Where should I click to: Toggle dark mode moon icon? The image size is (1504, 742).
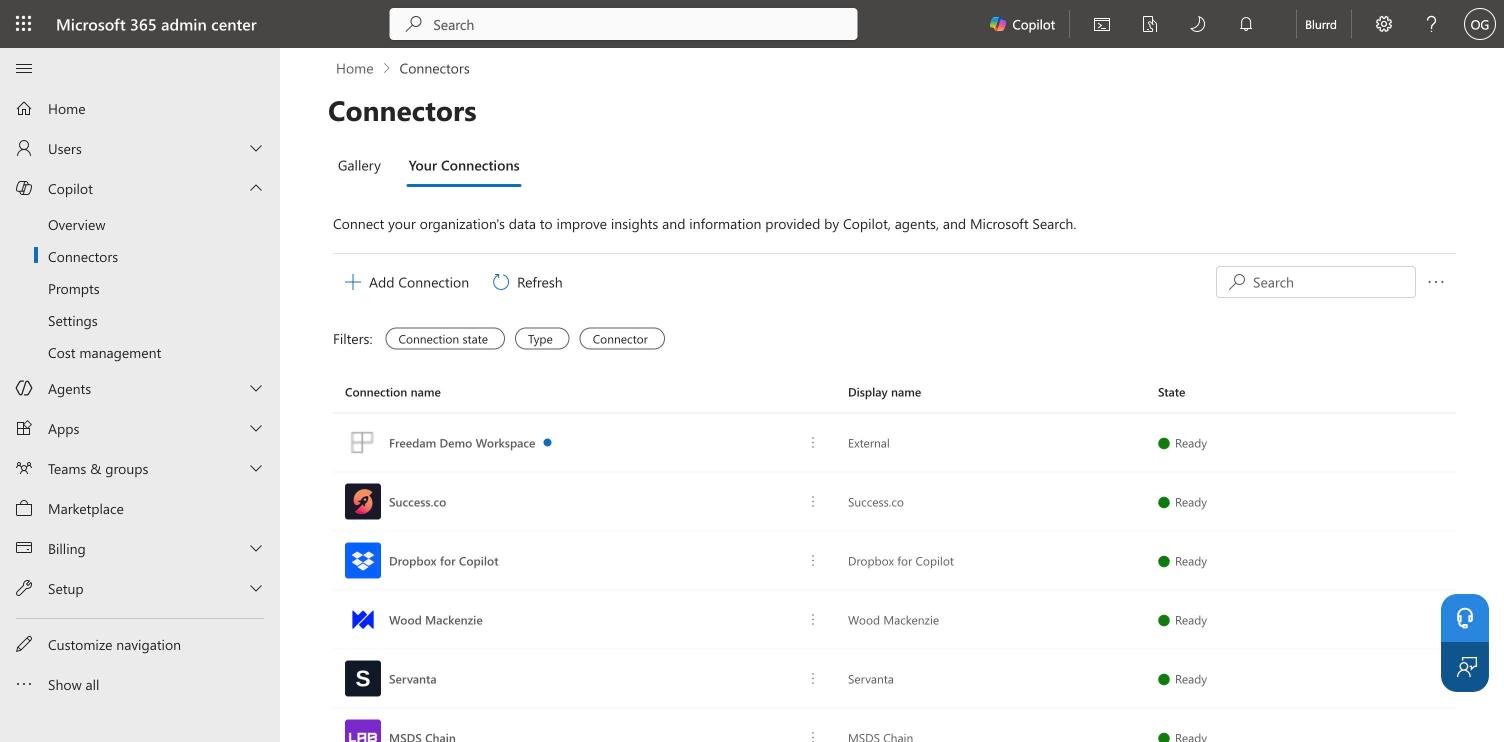(1197, 24)
